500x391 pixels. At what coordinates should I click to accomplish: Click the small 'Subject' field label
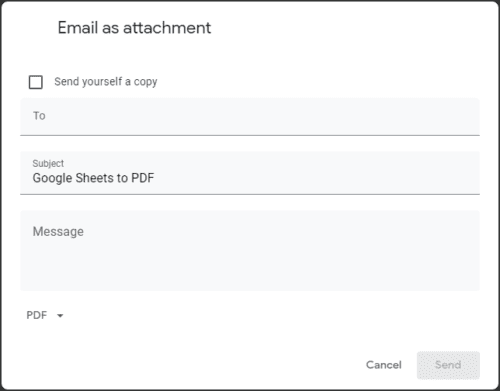coord(48,163)
